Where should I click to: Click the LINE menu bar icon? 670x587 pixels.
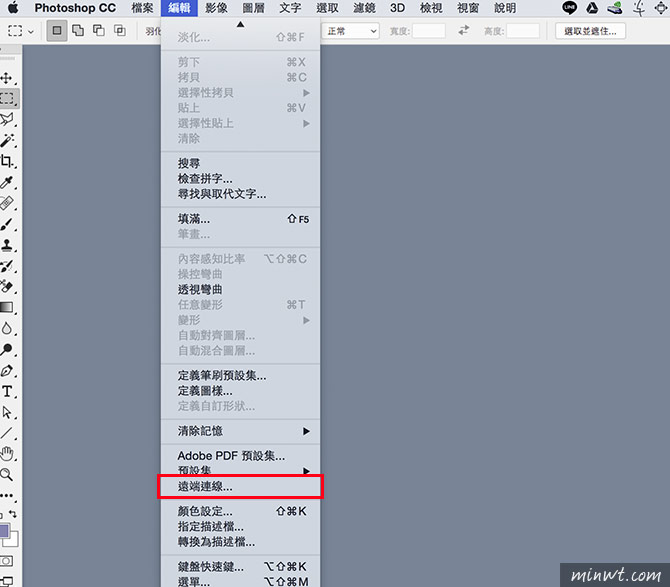point(569,8)
